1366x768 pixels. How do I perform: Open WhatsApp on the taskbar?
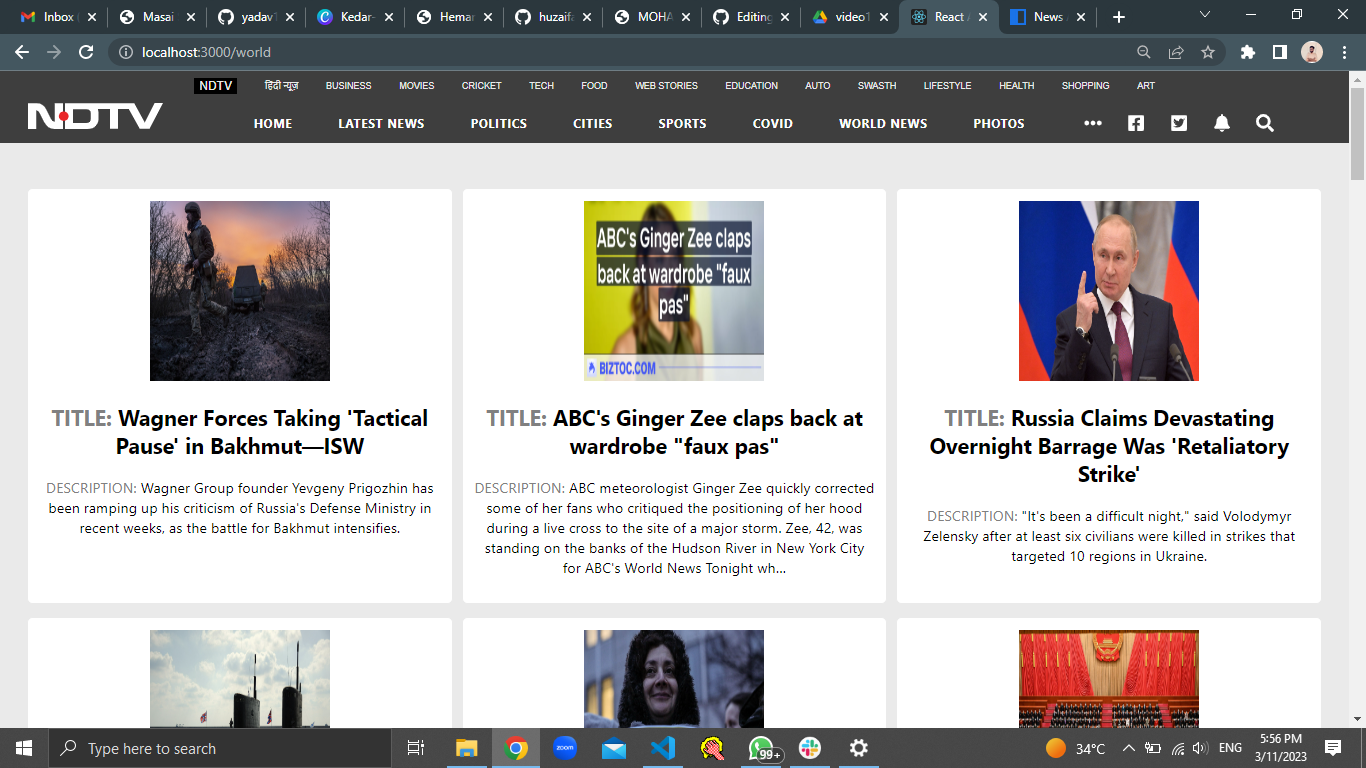(762, 748)
